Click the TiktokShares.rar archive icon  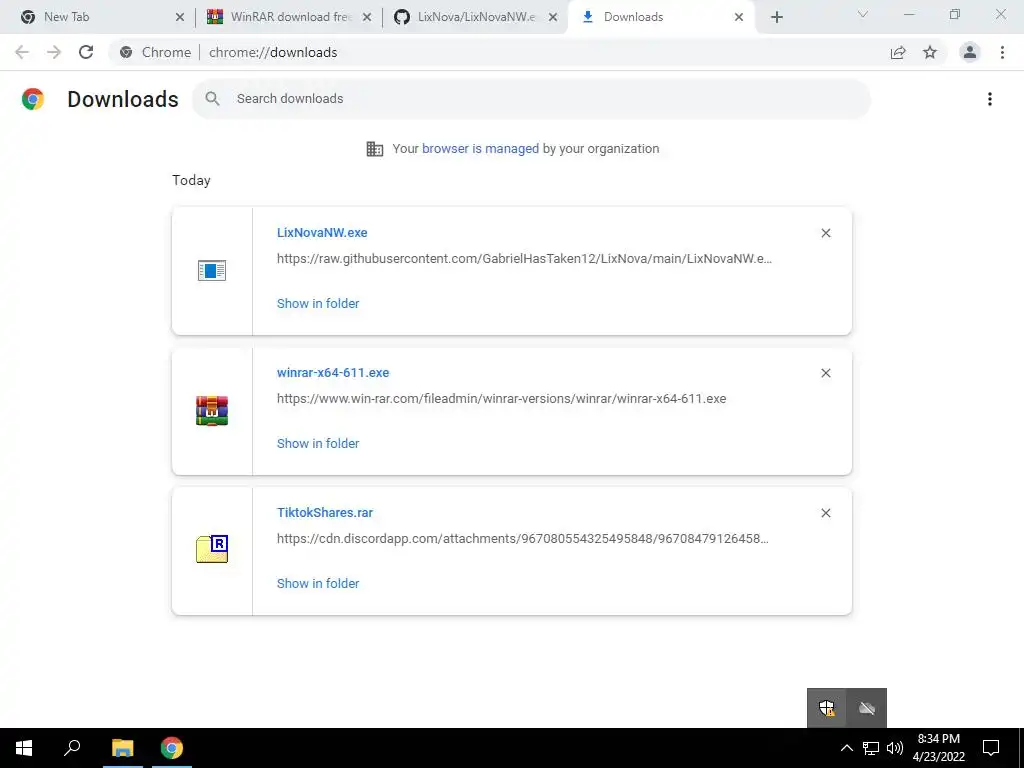(212, 549)
